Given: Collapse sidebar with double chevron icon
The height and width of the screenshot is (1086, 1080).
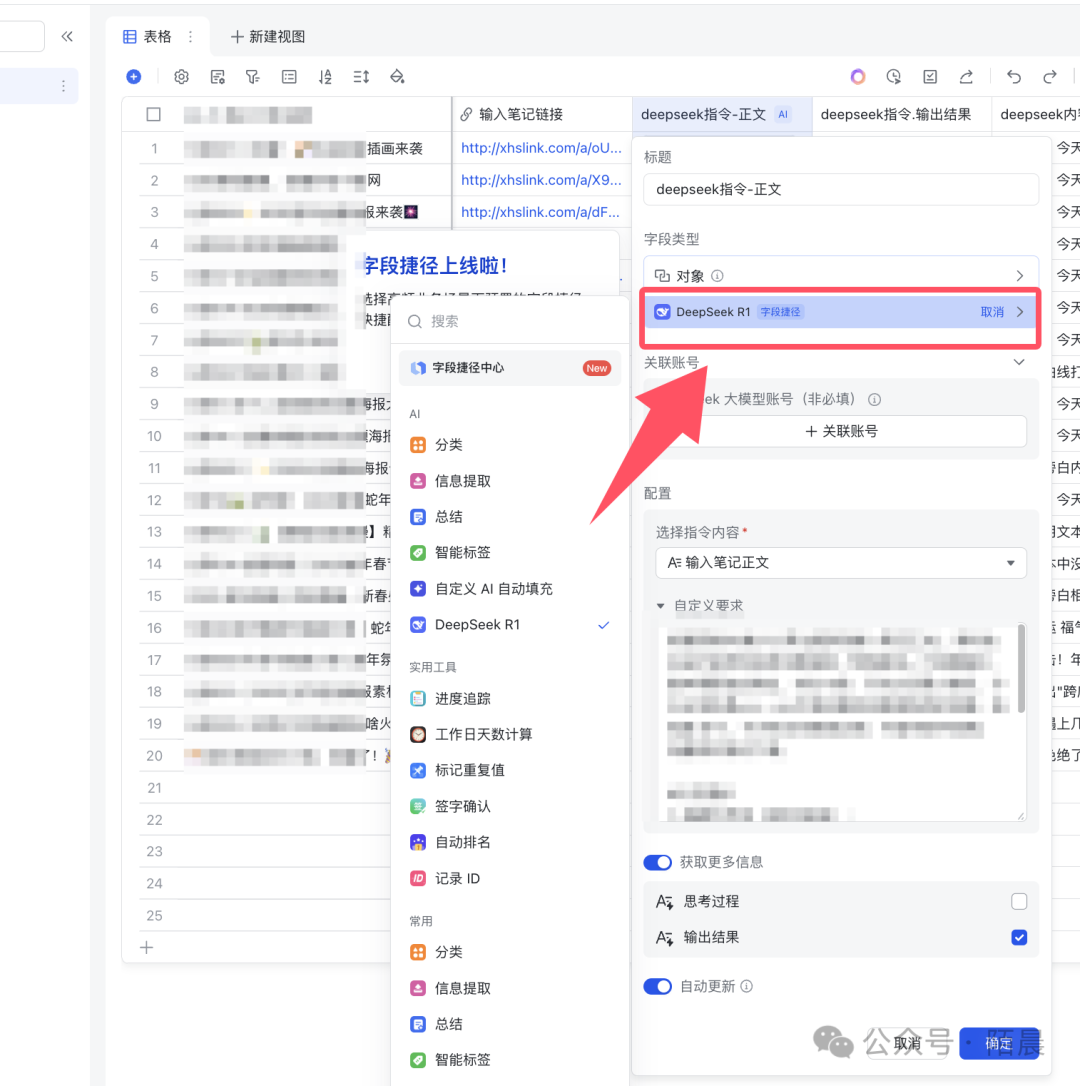Looking at the screenshot, I should pyautogui.click(x=67, y=37).
